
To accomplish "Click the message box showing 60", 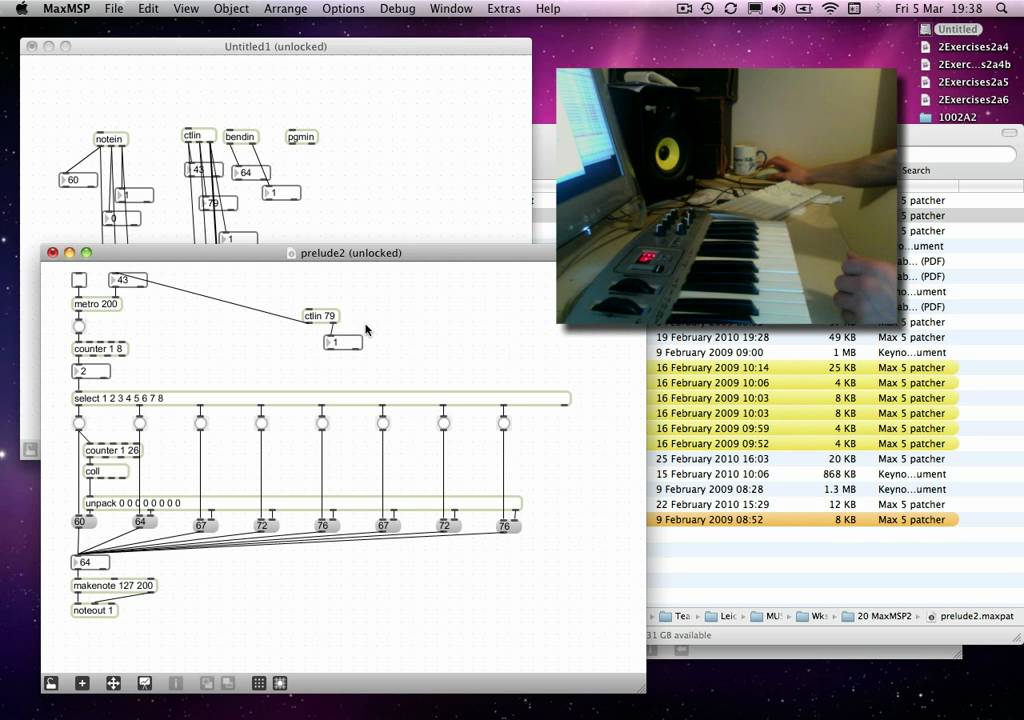I will 84,522.
